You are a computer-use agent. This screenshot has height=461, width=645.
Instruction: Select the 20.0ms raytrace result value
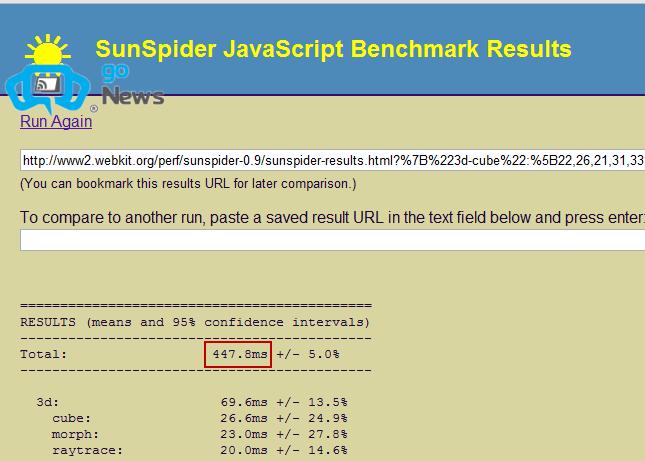[x=244, y=450]
